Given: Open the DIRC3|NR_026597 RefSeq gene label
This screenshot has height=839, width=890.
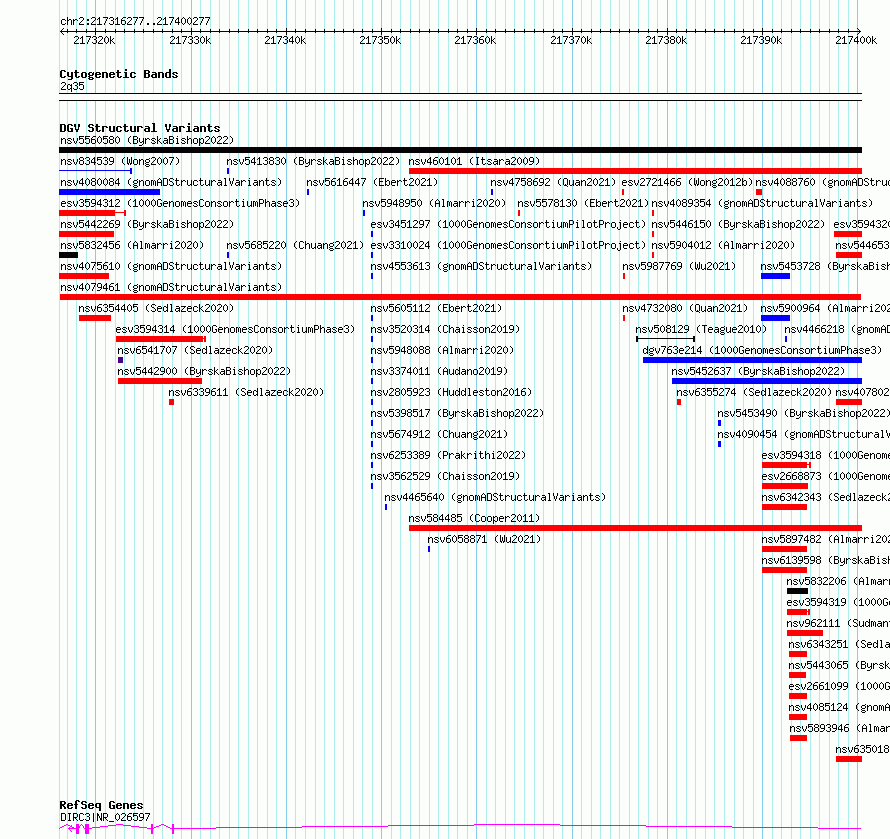Looking at the screenshot, I should click(105, 817).
